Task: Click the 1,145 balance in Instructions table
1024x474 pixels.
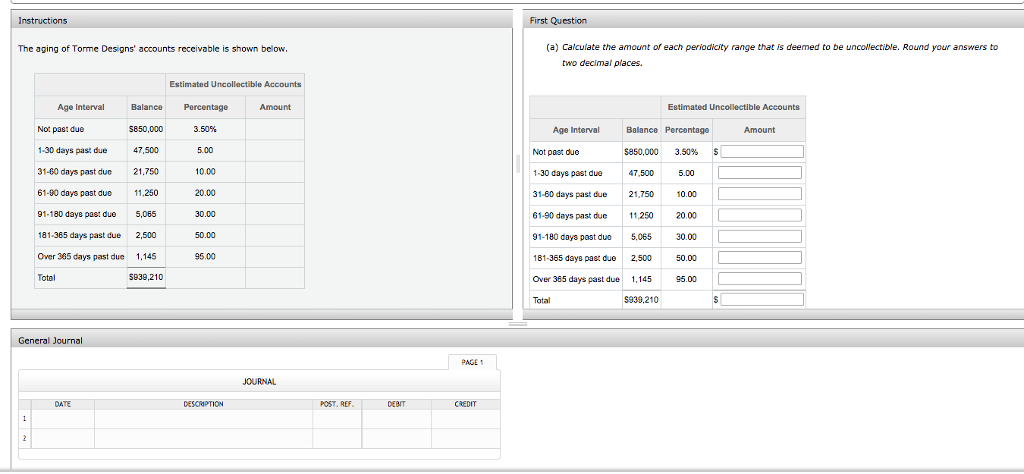Action: pos(146,257)
